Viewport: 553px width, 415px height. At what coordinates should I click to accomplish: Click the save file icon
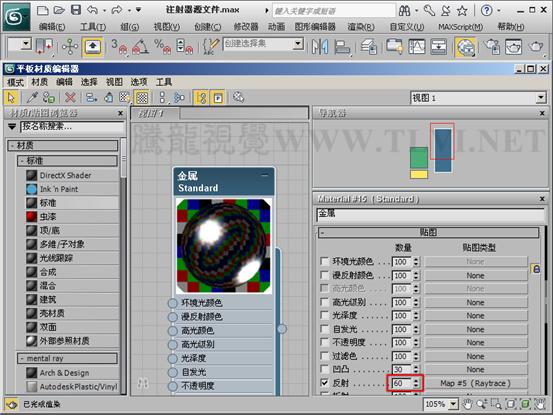(x=76, y=10)
